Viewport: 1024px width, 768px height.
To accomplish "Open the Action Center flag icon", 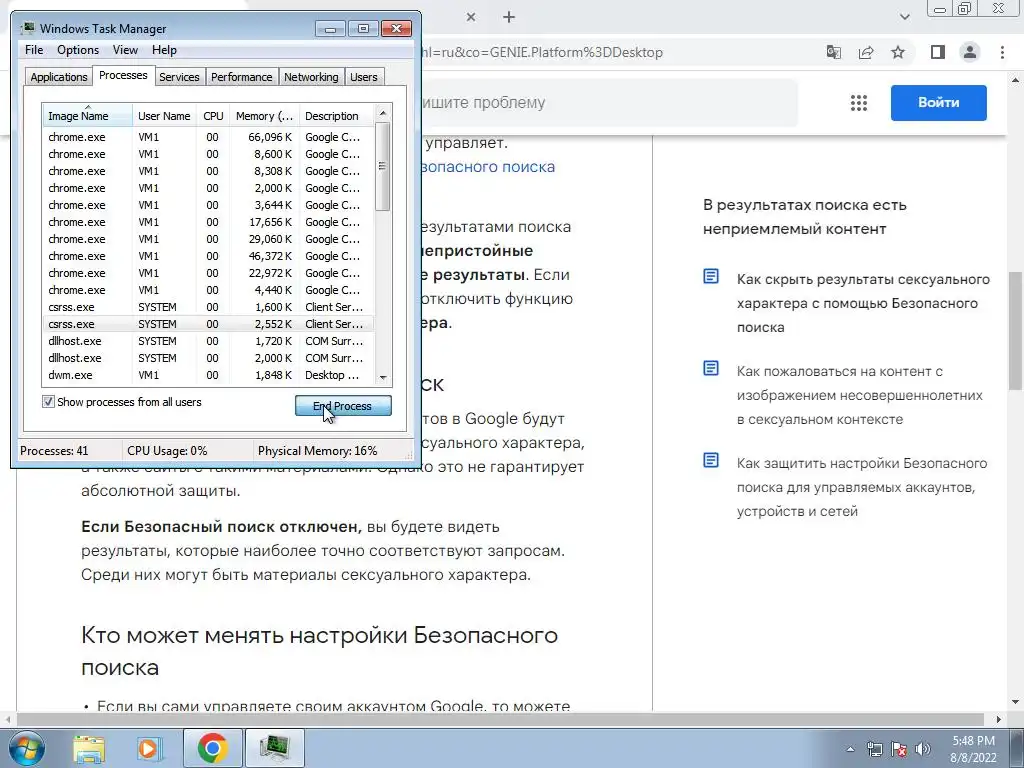I will 899,749.
